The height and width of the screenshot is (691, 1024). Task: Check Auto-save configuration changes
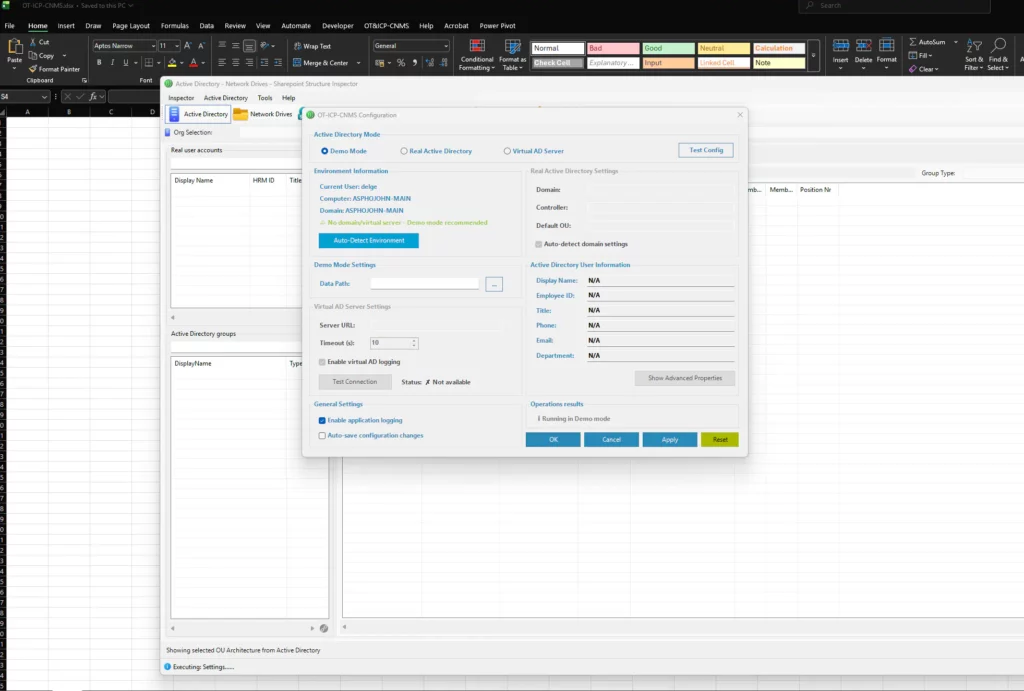click(322, 436)
